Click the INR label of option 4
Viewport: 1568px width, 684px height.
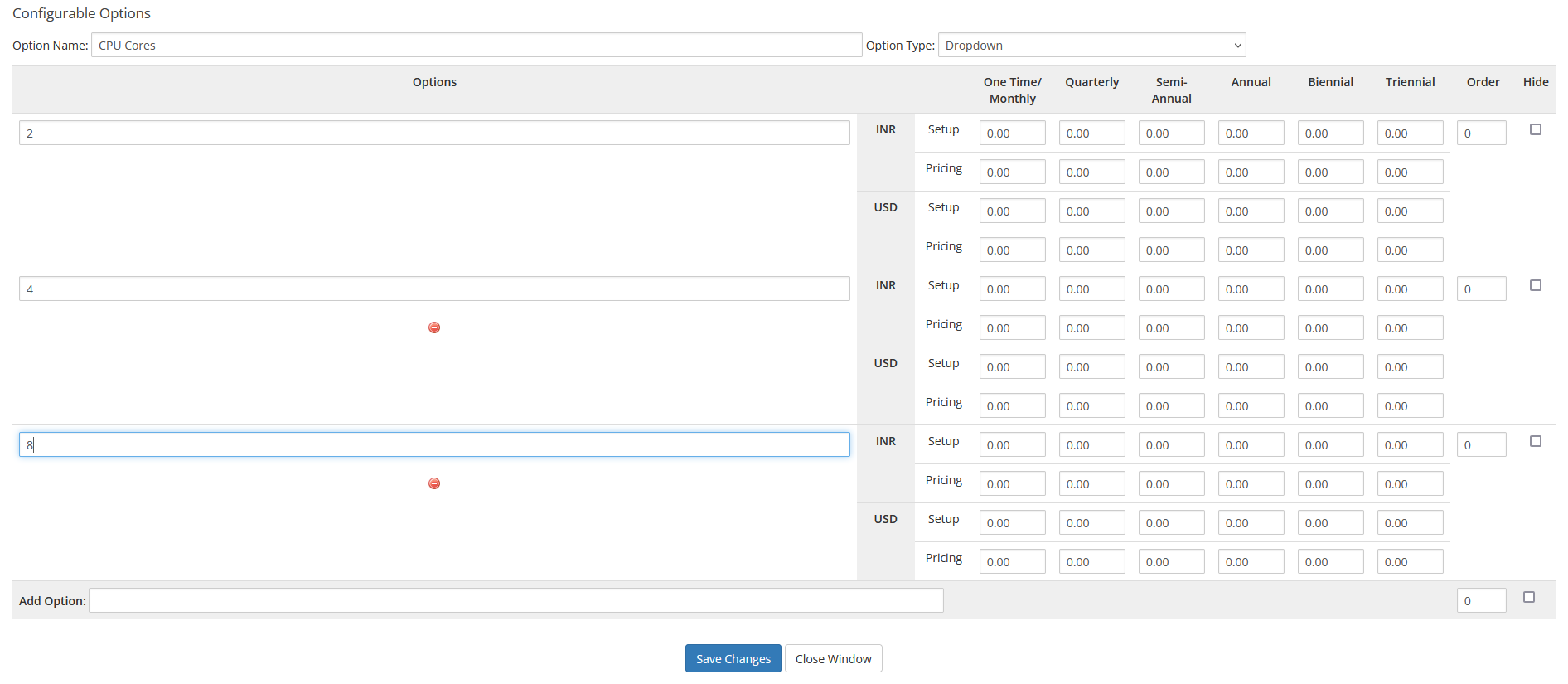886,285
